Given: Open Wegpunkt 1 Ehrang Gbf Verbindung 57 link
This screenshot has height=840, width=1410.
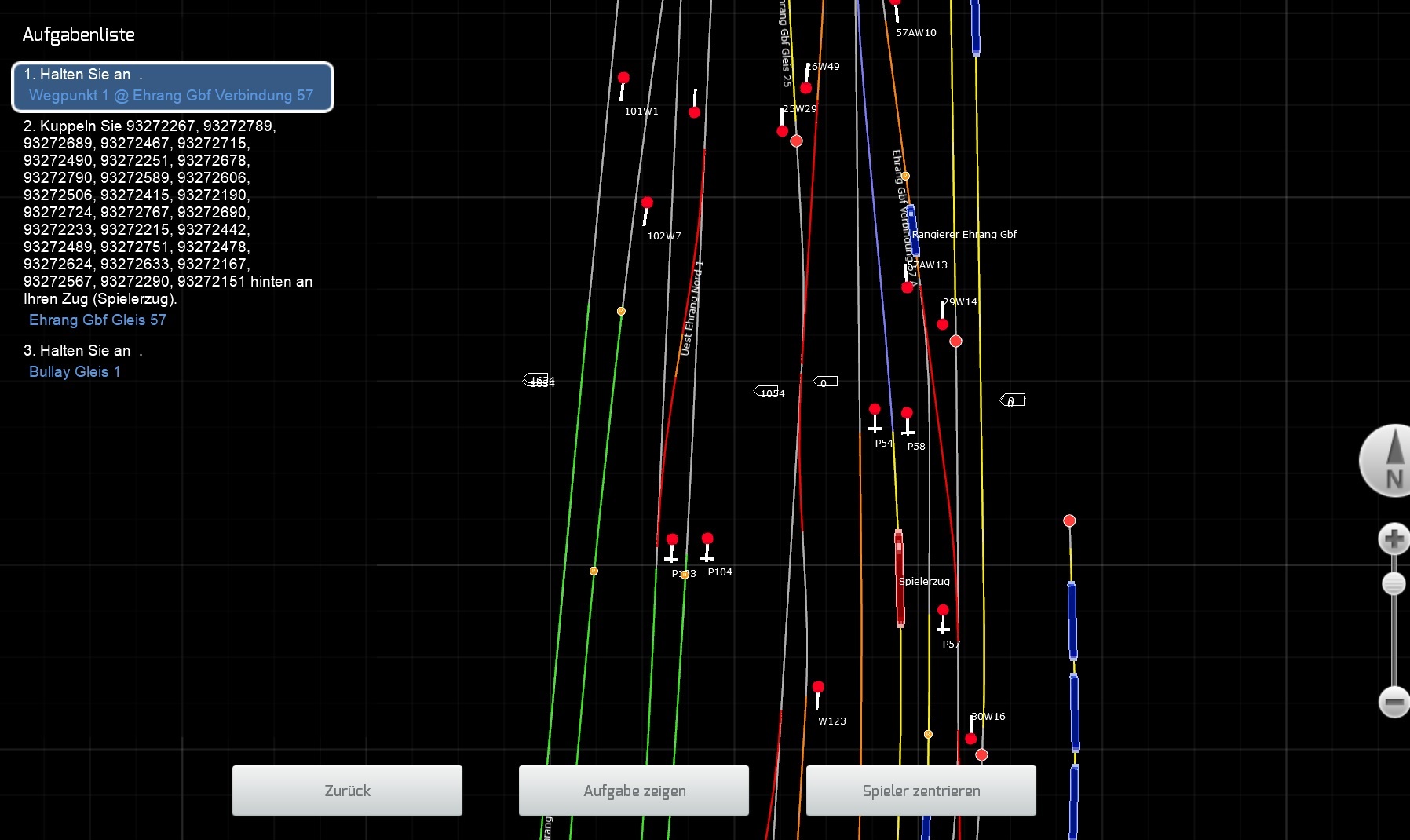Looking at the screenshot, I should tap(171, 96).
